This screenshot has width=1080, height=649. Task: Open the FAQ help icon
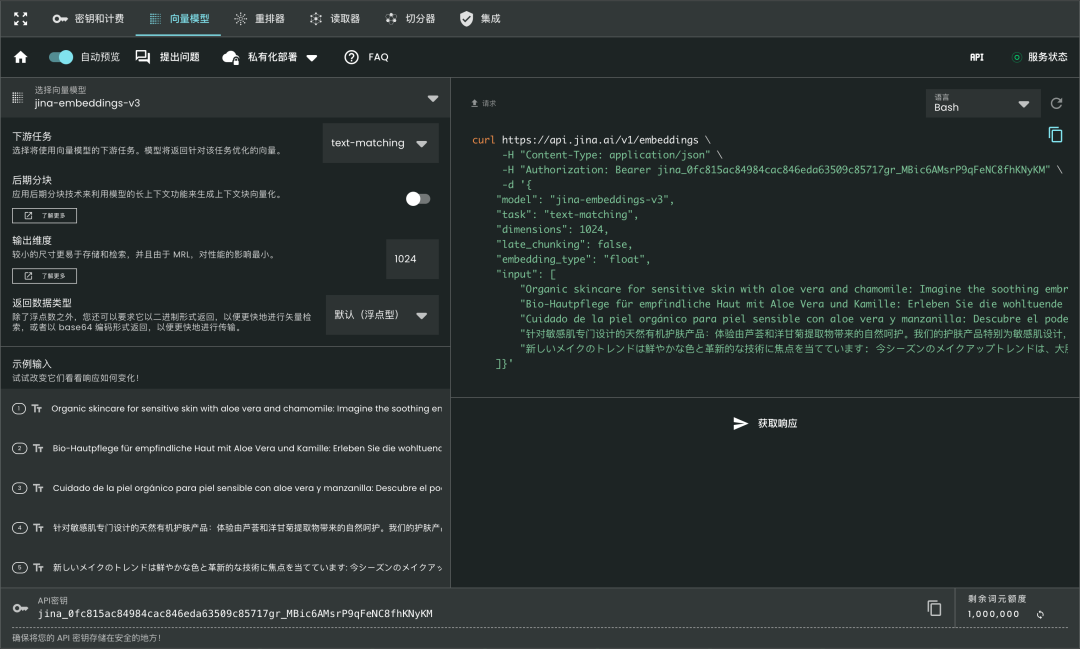tap(351, 57)
